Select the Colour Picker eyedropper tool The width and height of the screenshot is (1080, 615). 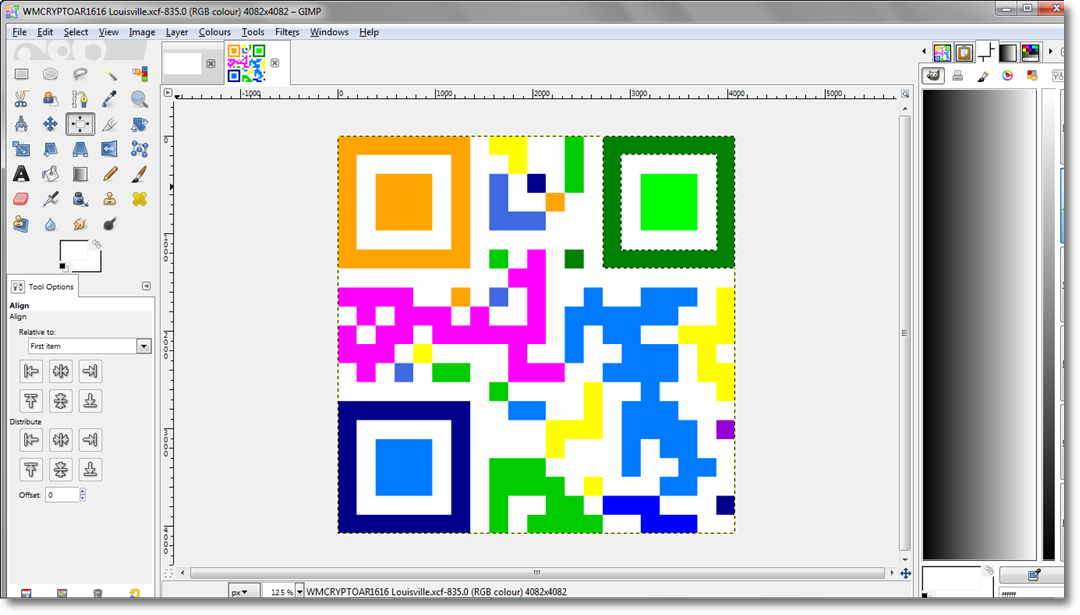[110, 99]
